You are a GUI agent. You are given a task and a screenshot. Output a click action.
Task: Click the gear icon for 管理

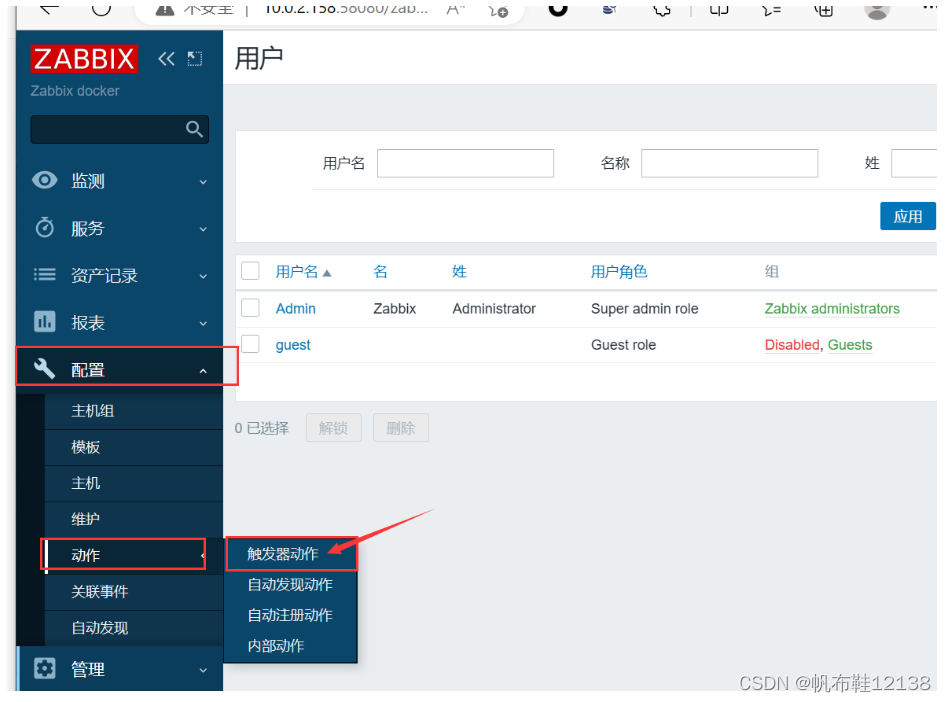tap(45, 668)
